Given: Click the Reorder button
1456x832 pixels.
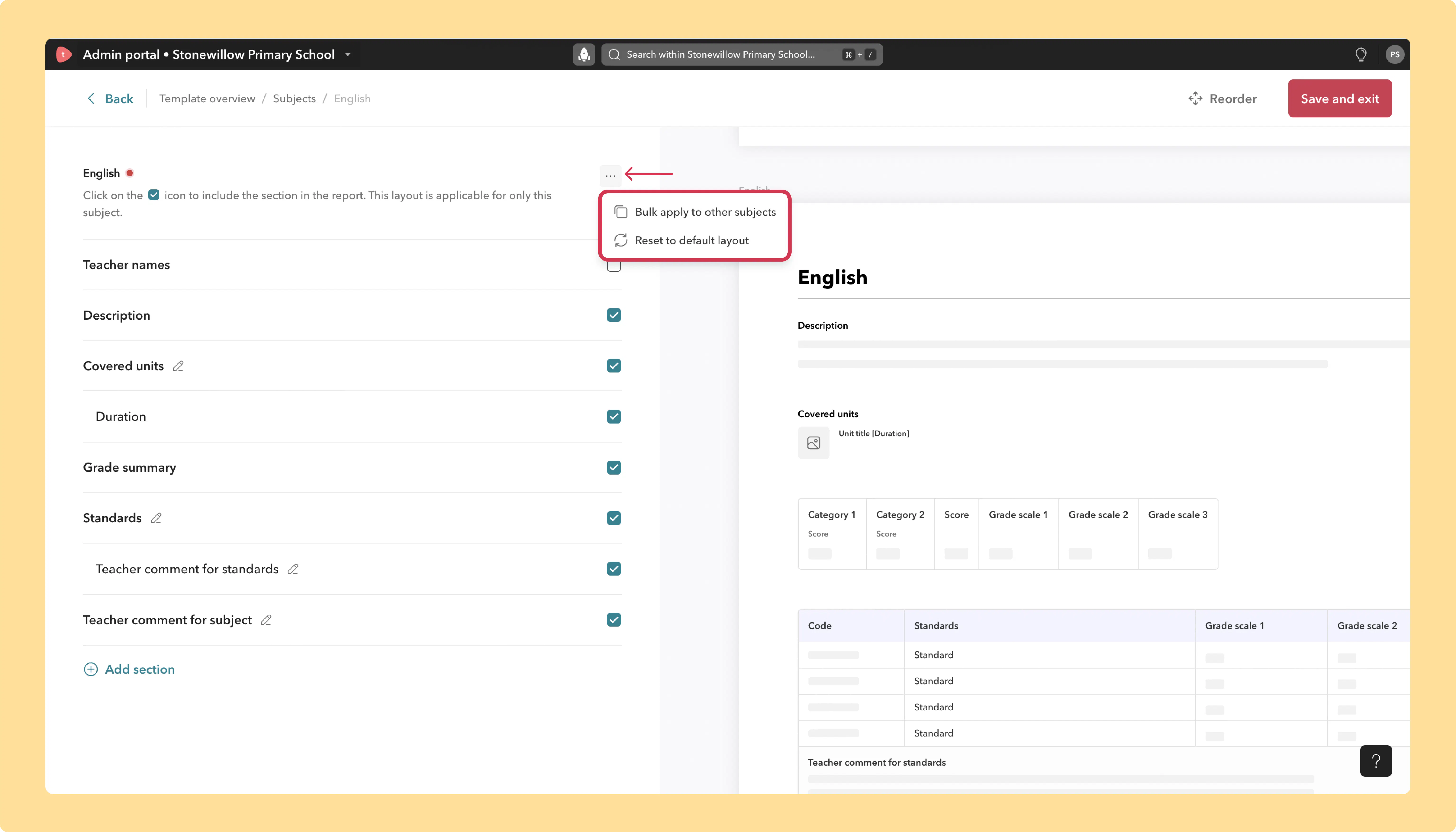Looking at the screenshot, I should coord(1222,98).
